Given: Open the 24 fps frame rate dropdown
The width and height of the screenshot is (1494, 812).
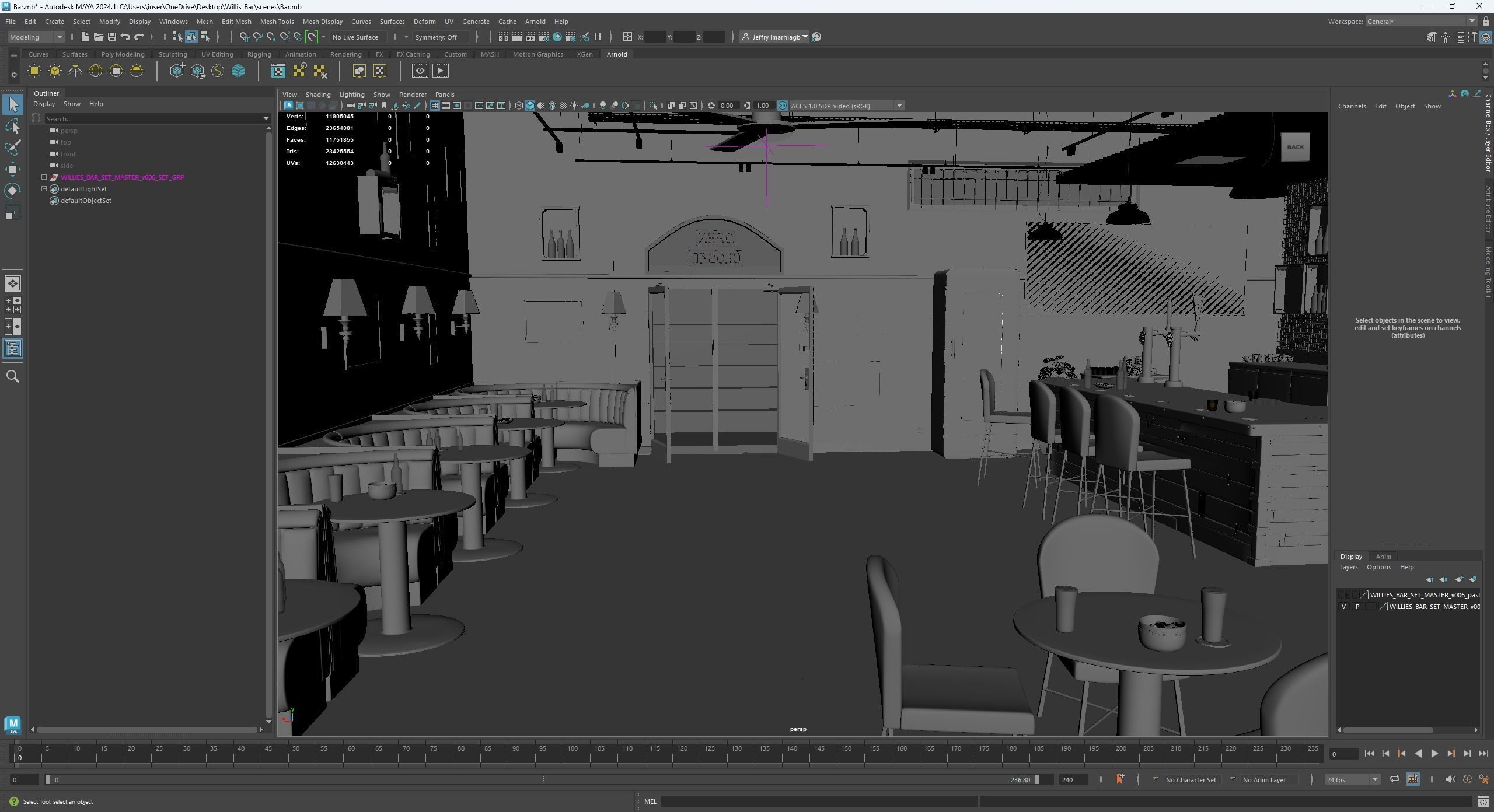Looking at the screenshot, I should click(1352, 779).
